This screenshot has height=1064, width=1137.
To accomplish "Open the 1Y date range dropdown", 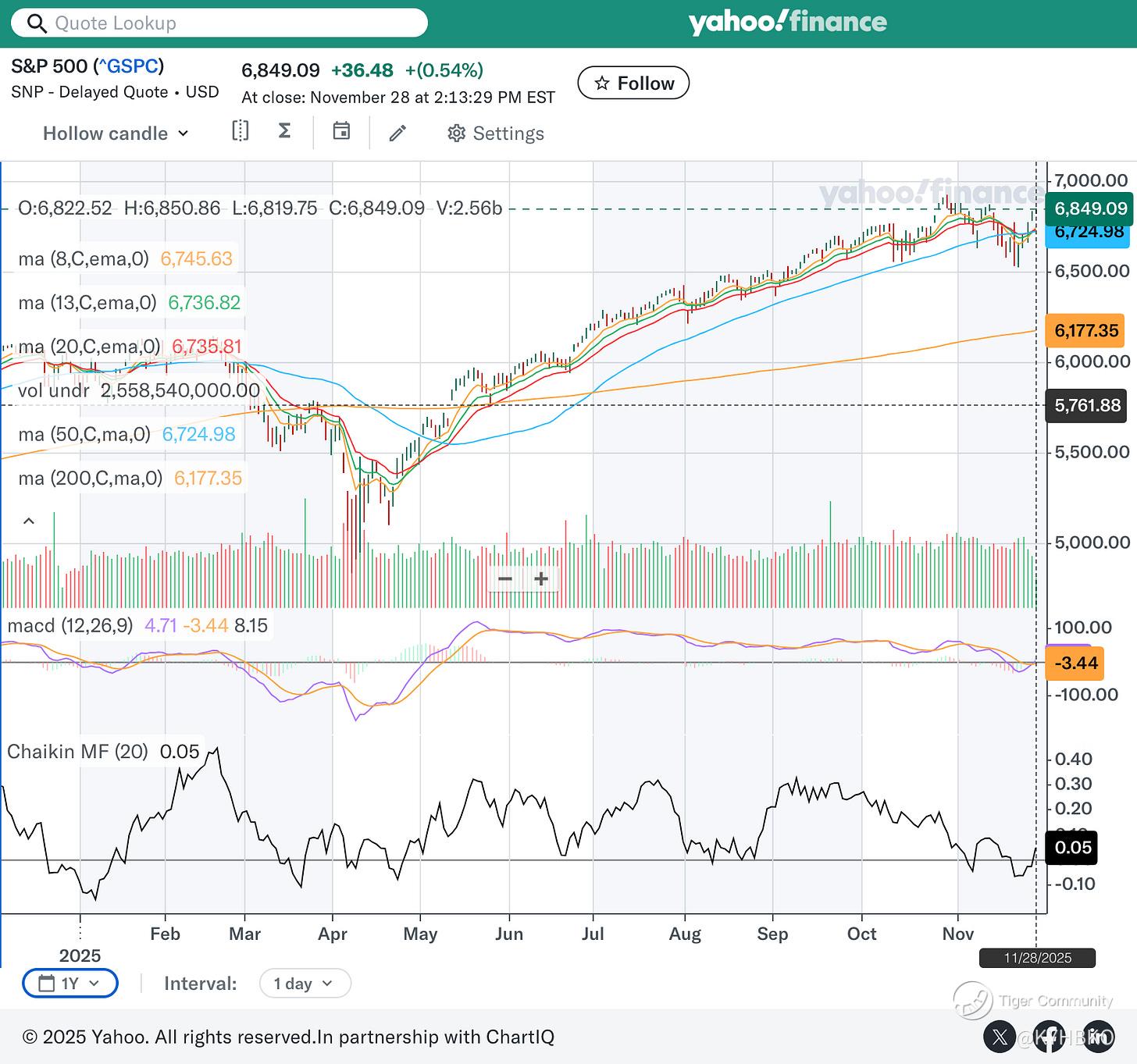I will (70, 984).
